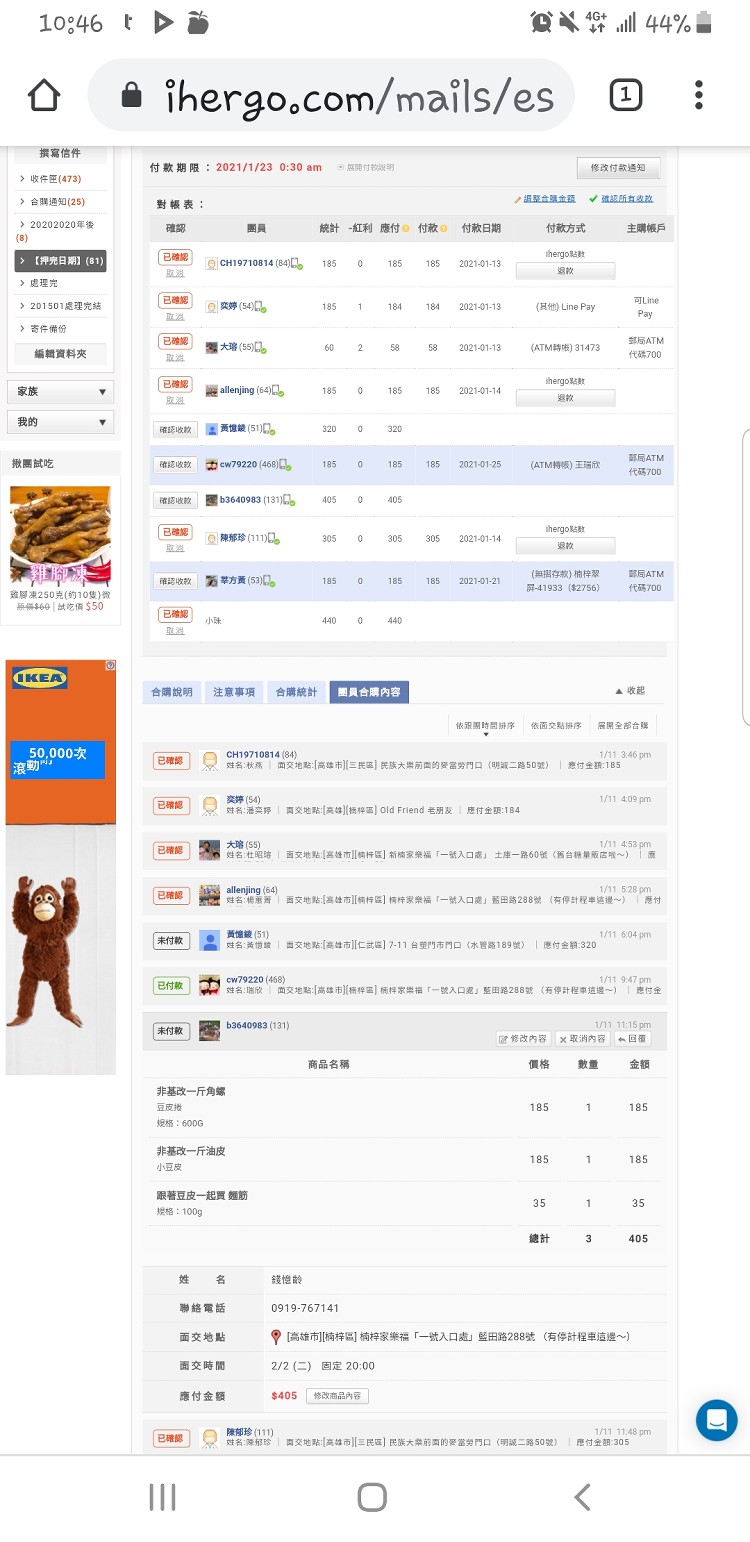Viewport: 750px width, 1542px height.
Task: Click the 修改付款通知 button
Action: click(x=618, y=168)
